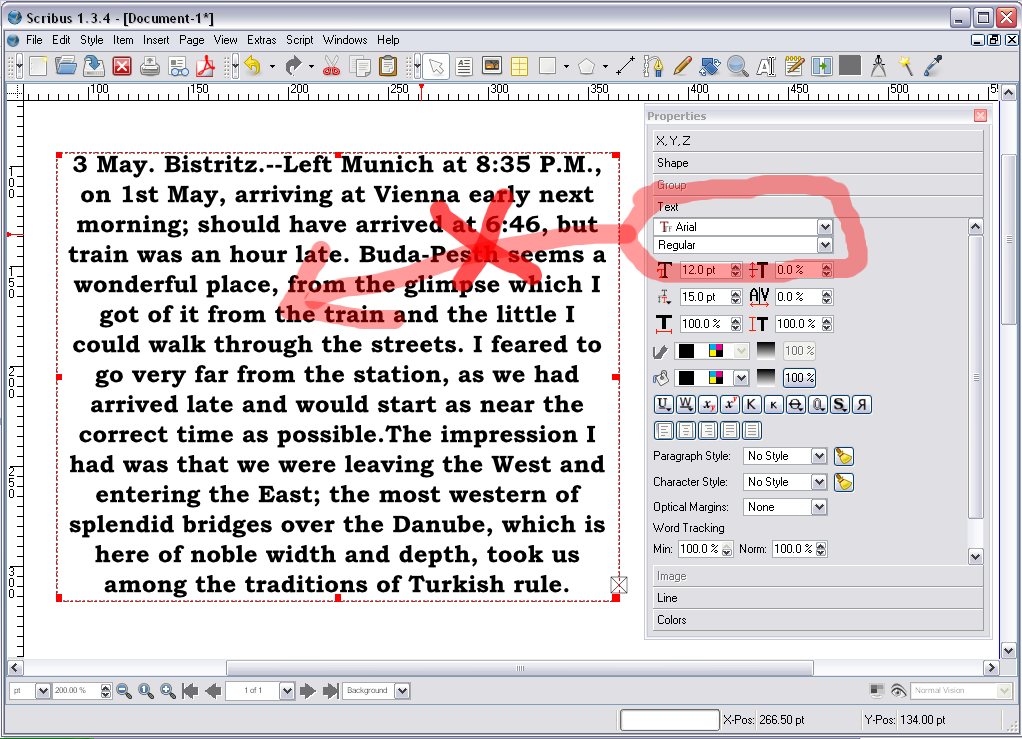Activate the Eye Dropper tool
This screenshot has width=1022, height=739.
tap(933, 67)
